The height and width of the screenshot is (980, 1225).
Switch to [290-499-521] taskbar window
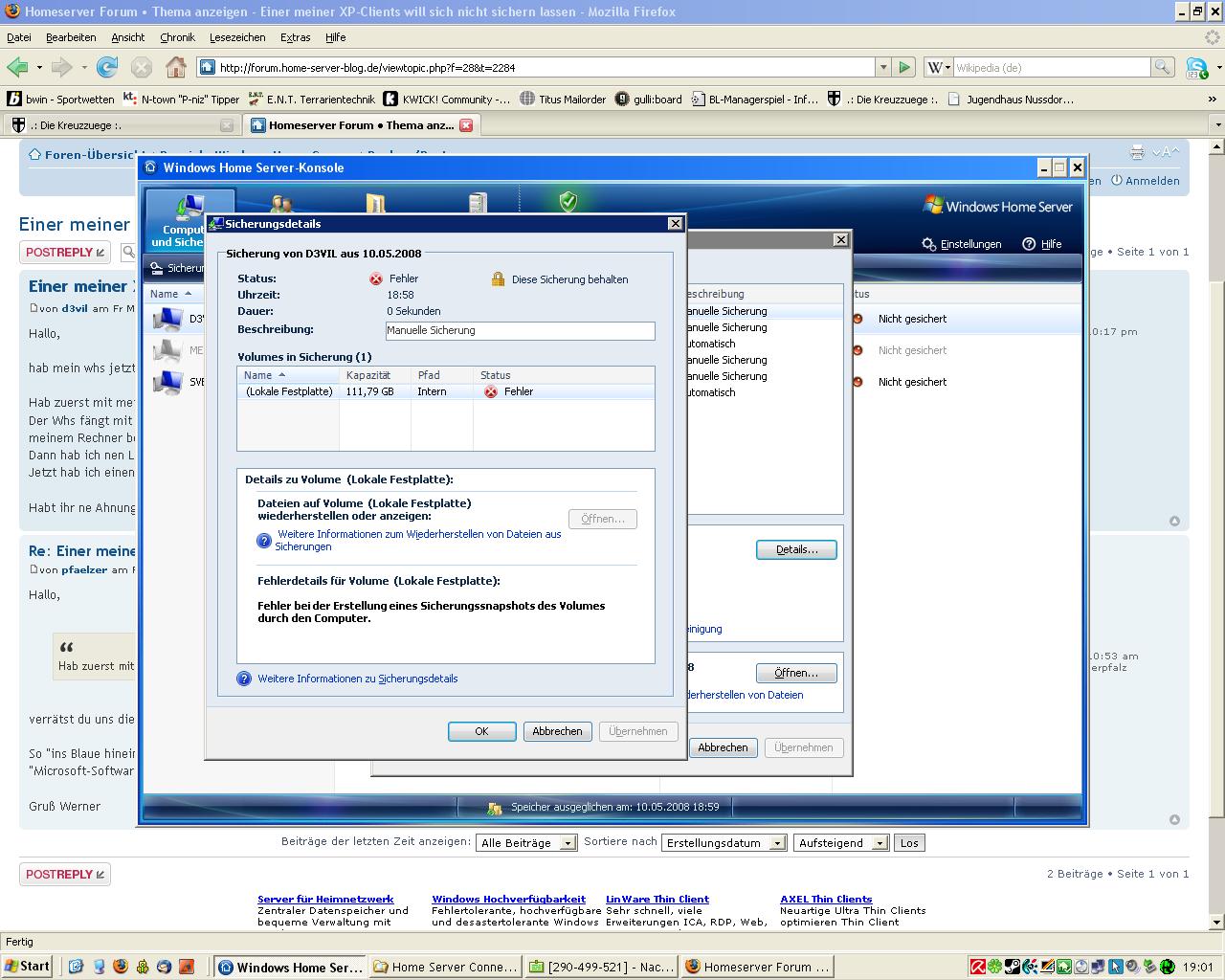click(x=602, y=967)
